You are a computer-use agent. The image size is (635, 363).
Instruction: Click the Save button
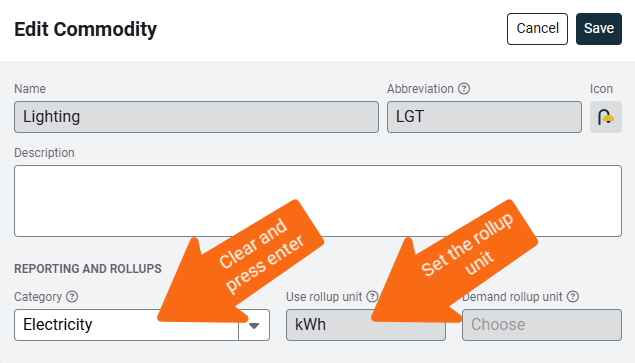599,29
